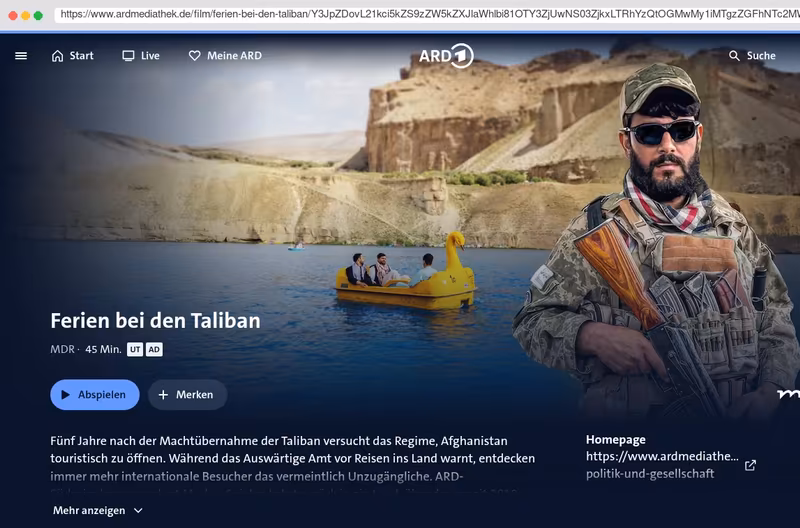Maximize the window with green button

tap(38, 15)
